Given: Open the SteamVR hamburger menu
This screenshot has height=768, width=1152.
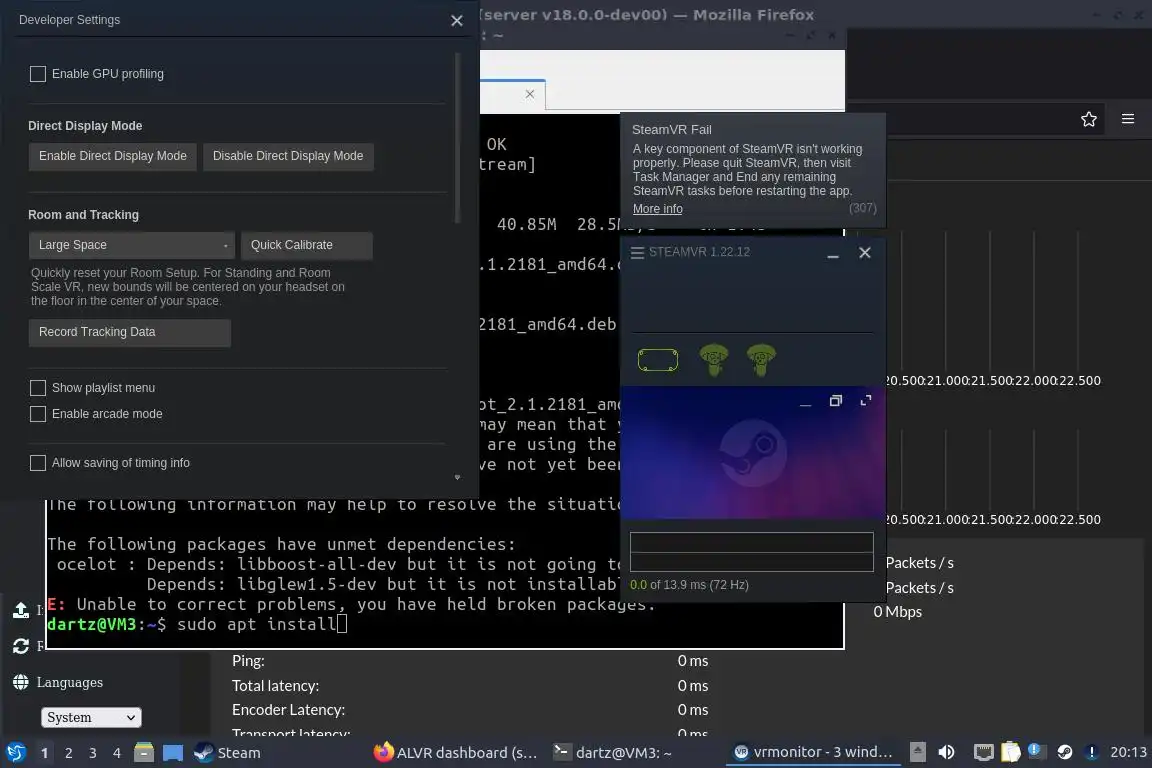Looking at the screenshot, I should (x=637, y=252).
